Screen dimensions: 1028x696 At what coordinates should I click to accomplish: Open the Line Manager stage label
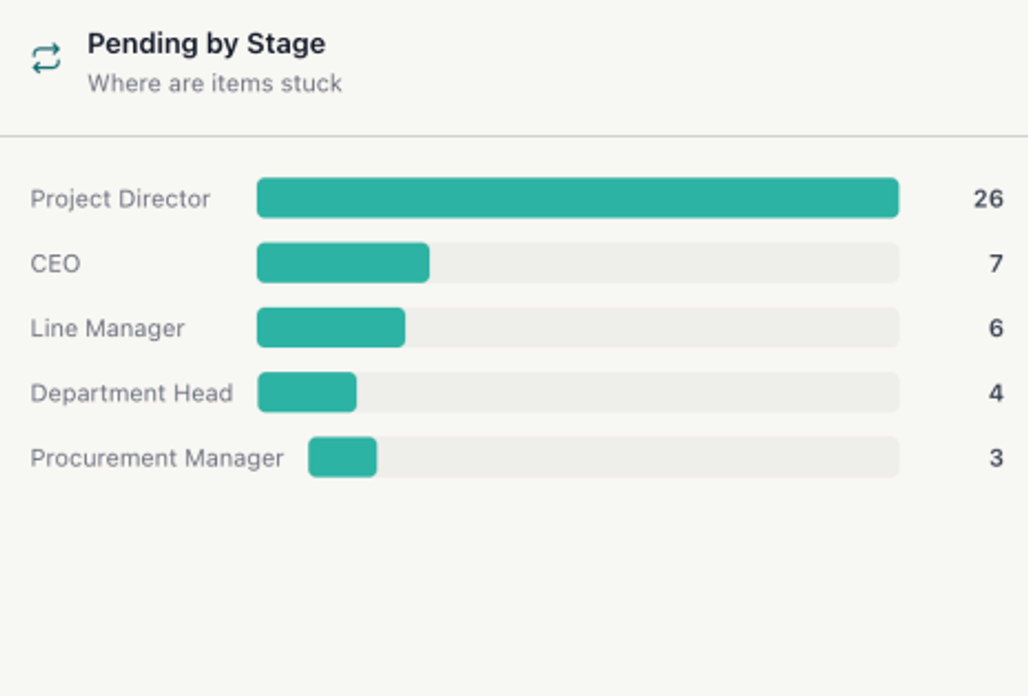(x=107, y=328)
